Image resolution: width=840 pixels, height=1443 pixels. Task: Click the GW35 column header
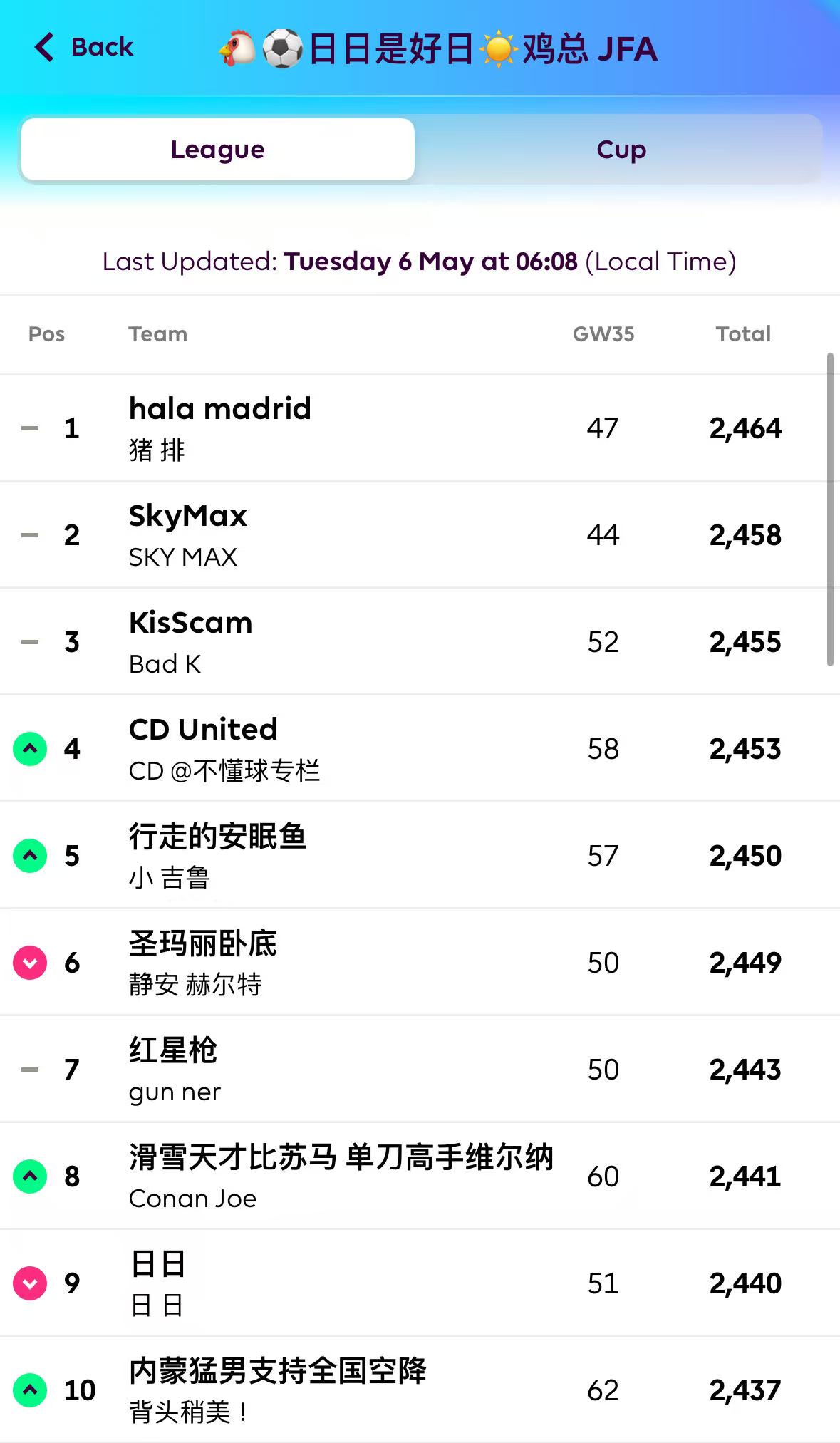[603, 334]
